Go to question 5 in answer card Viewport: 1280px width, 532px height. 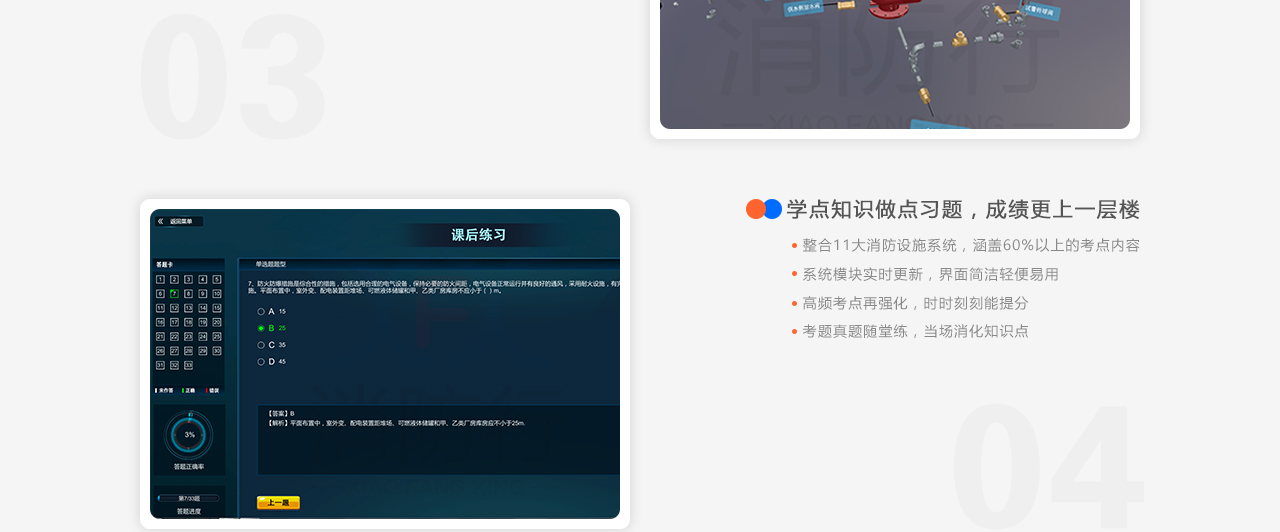tap(217, 279)
